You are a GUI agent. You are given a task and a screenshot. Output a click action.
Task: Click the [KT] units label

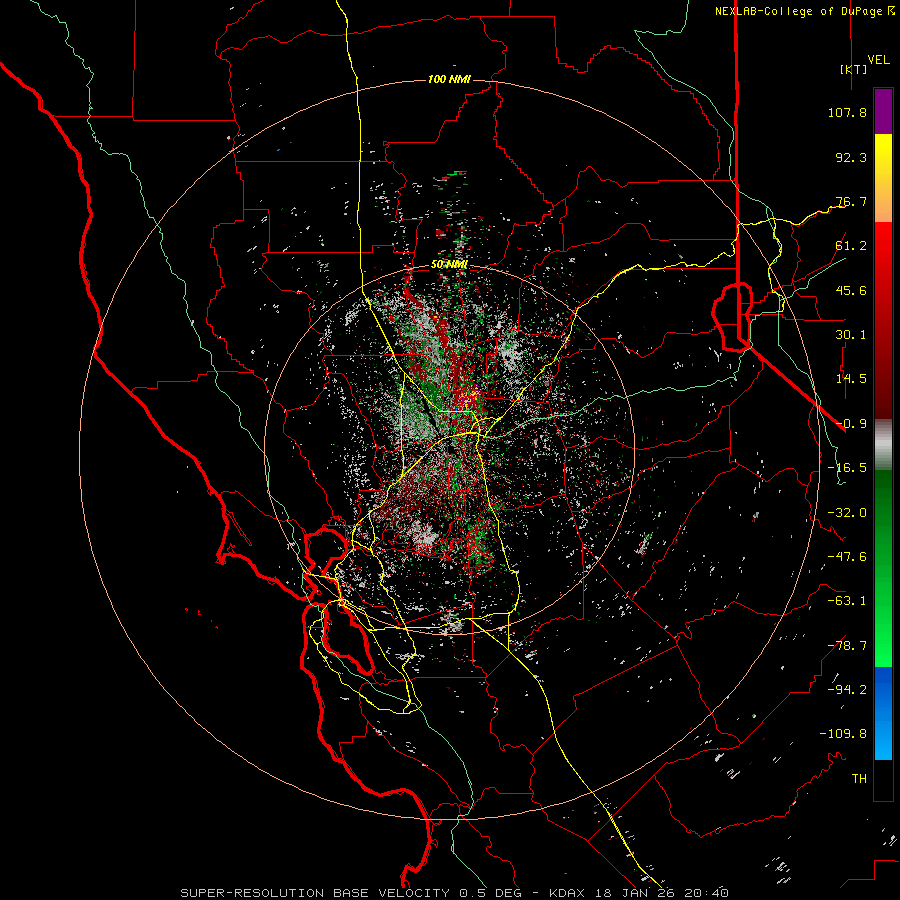853,69
